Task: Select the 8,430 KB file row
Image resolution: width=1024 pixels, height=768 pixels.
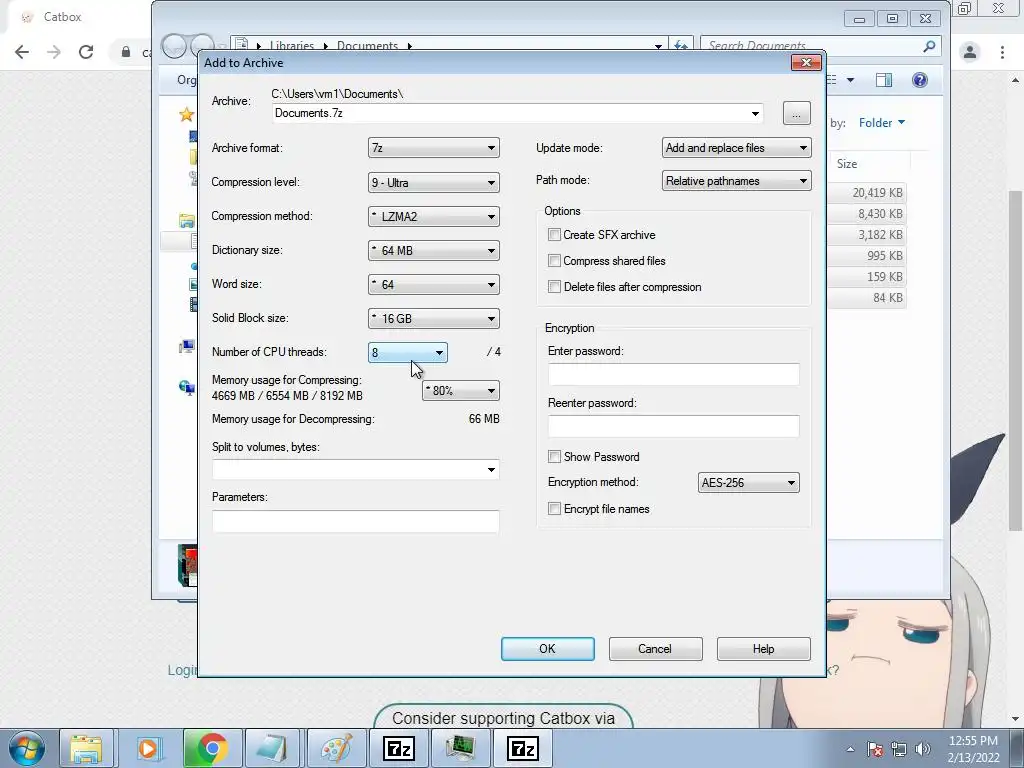Action: click(x=867, y=214)
